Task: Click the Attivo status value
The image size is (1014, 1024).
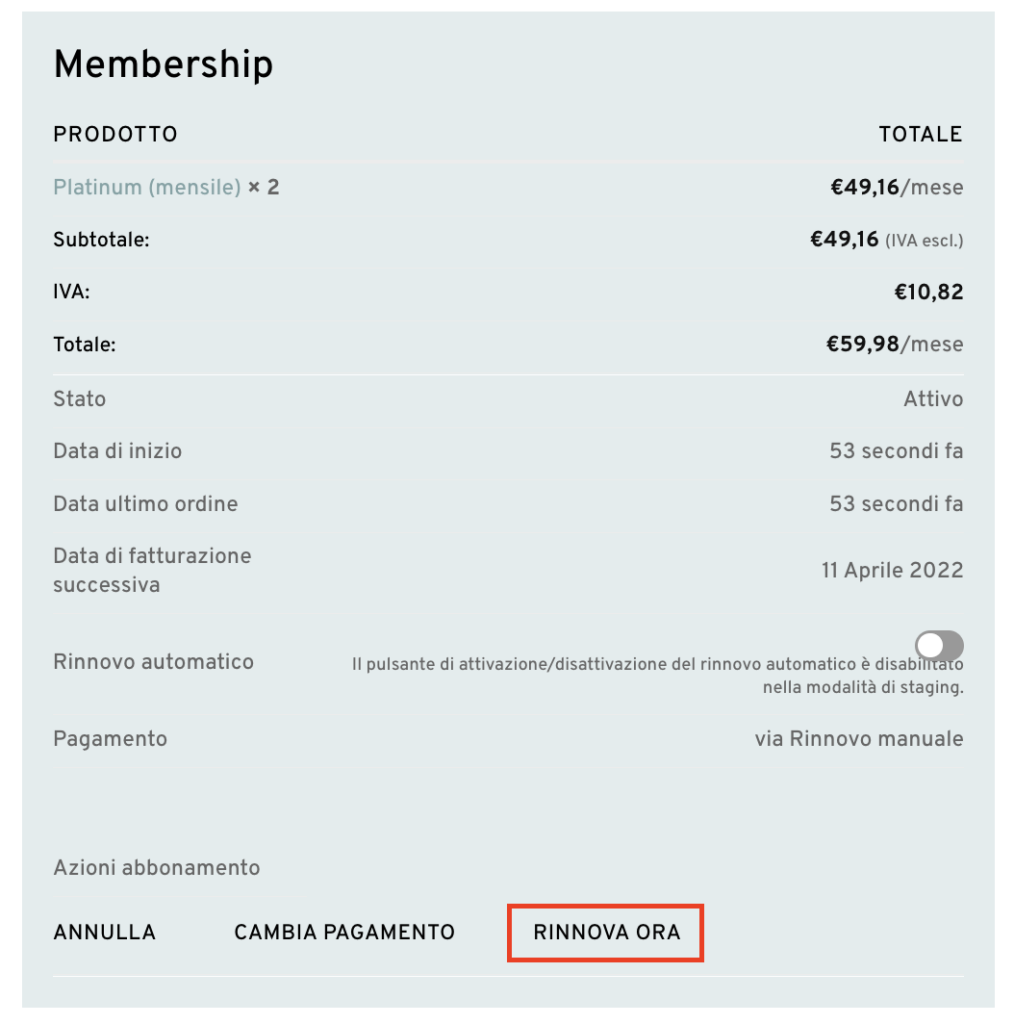Action: [x=933, y=399]
